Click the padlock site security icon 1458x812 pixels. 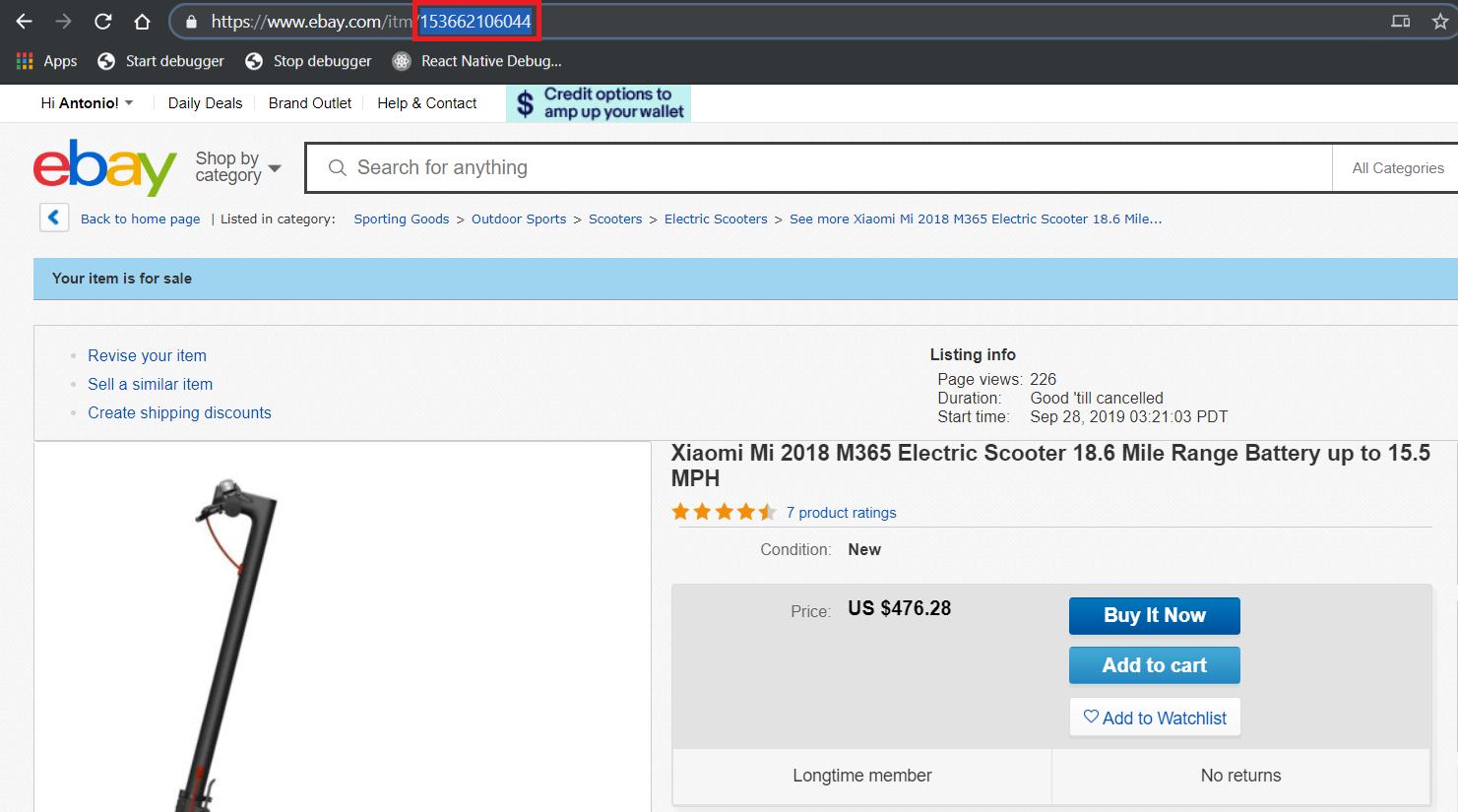point(191,22)
